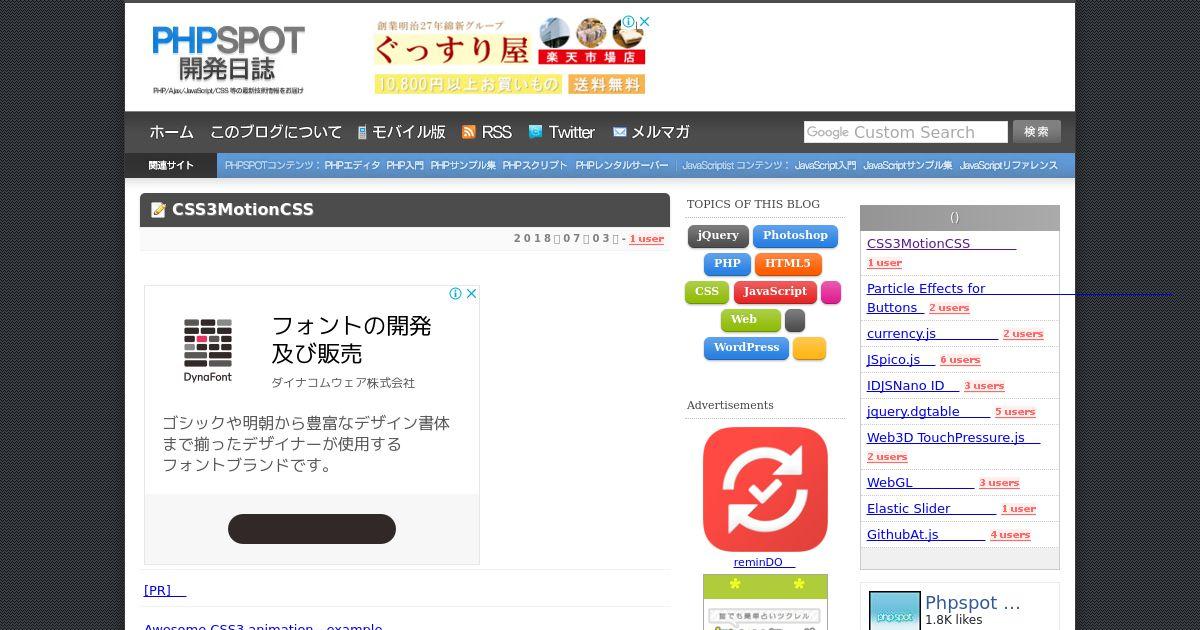Select the HTML5 topic tag
Image resolution: width=1200 pixels, height=630 pixels.
pyautogui.click(x=788, y=265)
